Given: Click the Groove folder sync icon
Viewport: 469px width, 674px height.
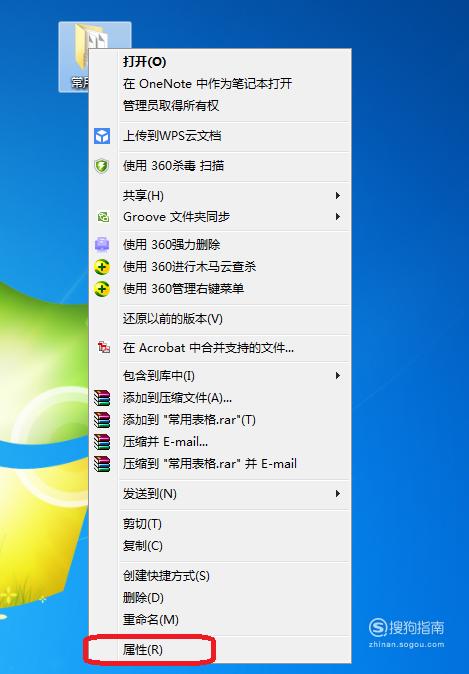Looking at the screenshot, I should [103, 217].
